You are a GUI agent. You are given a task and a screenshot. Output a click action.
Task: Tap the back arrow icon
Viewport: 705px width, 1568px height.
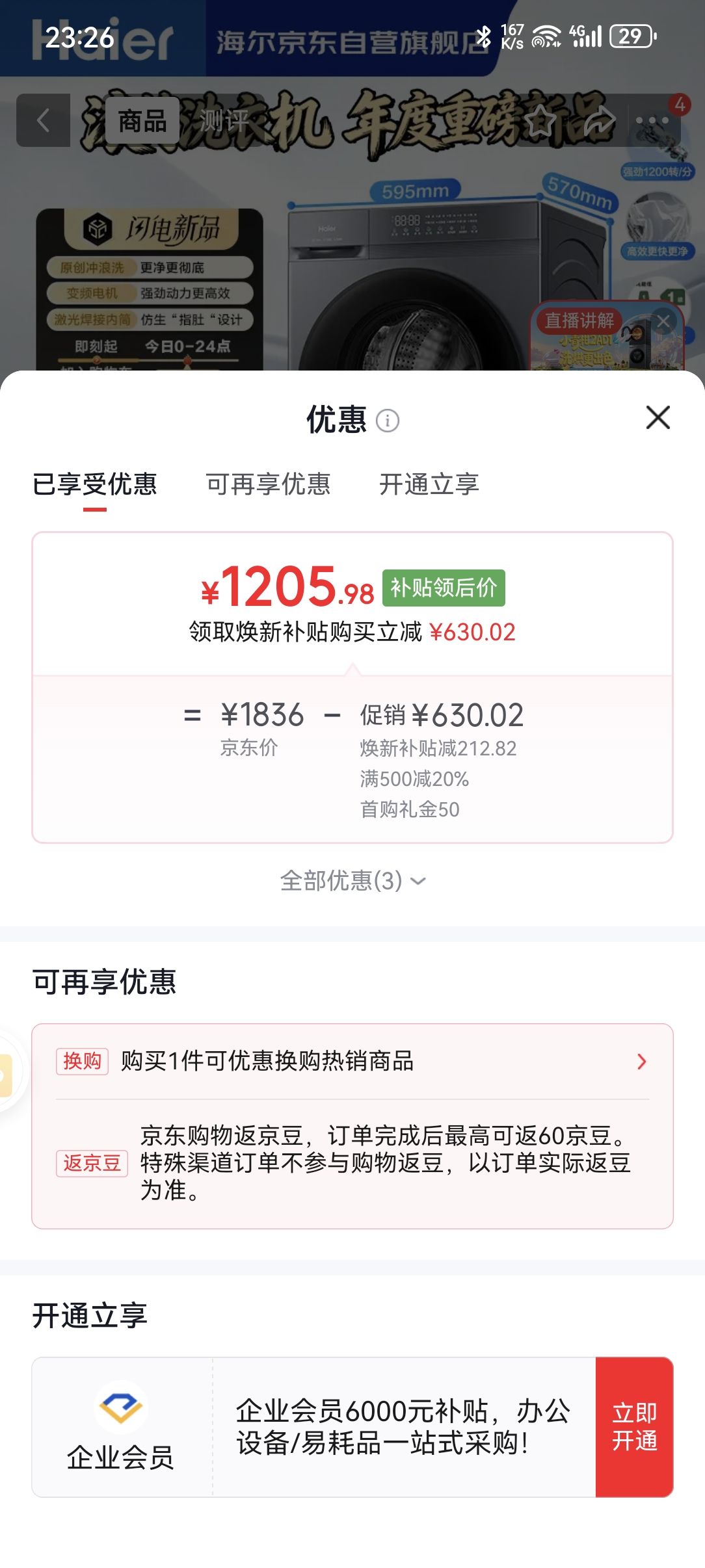click(43, 120)
